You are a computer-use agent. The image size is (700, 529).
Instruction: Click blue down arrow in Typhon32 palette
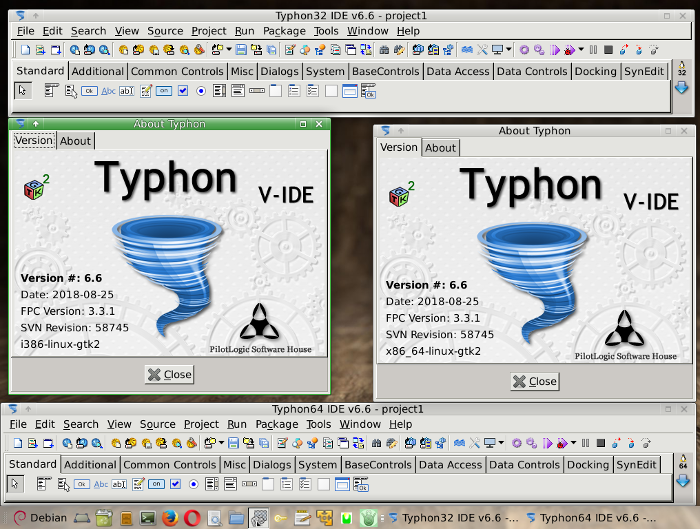682,88
